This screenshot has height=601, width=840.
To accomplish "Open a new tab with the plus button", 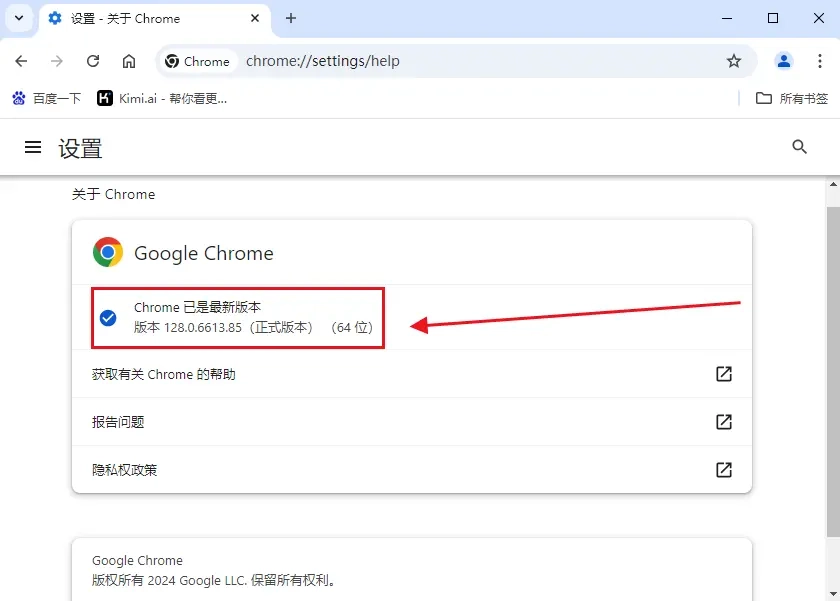I will [290, 18].
